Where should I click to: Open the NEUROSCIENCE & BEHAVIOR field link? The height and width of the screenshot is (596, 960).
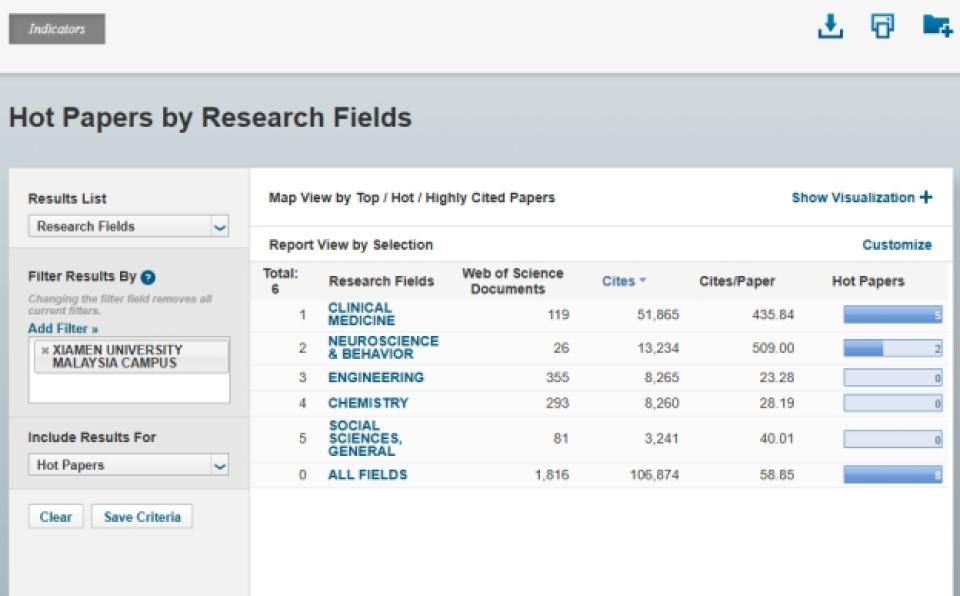[383, 347]
